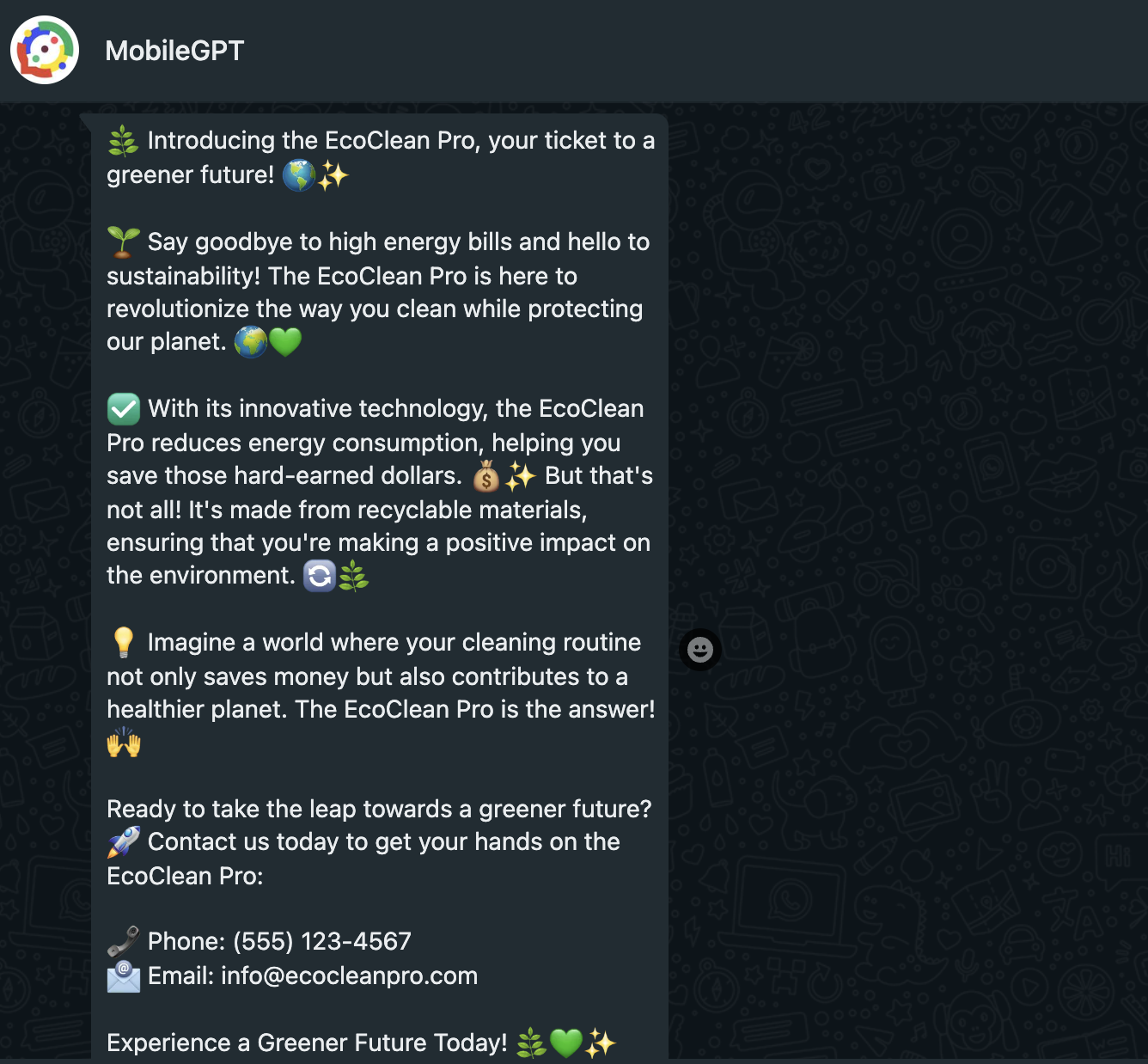The width and height of the screenshot is (1148, 1064).
Task: Click the seedling emoji before "Say goodbye"
Action: coord(123,242)
